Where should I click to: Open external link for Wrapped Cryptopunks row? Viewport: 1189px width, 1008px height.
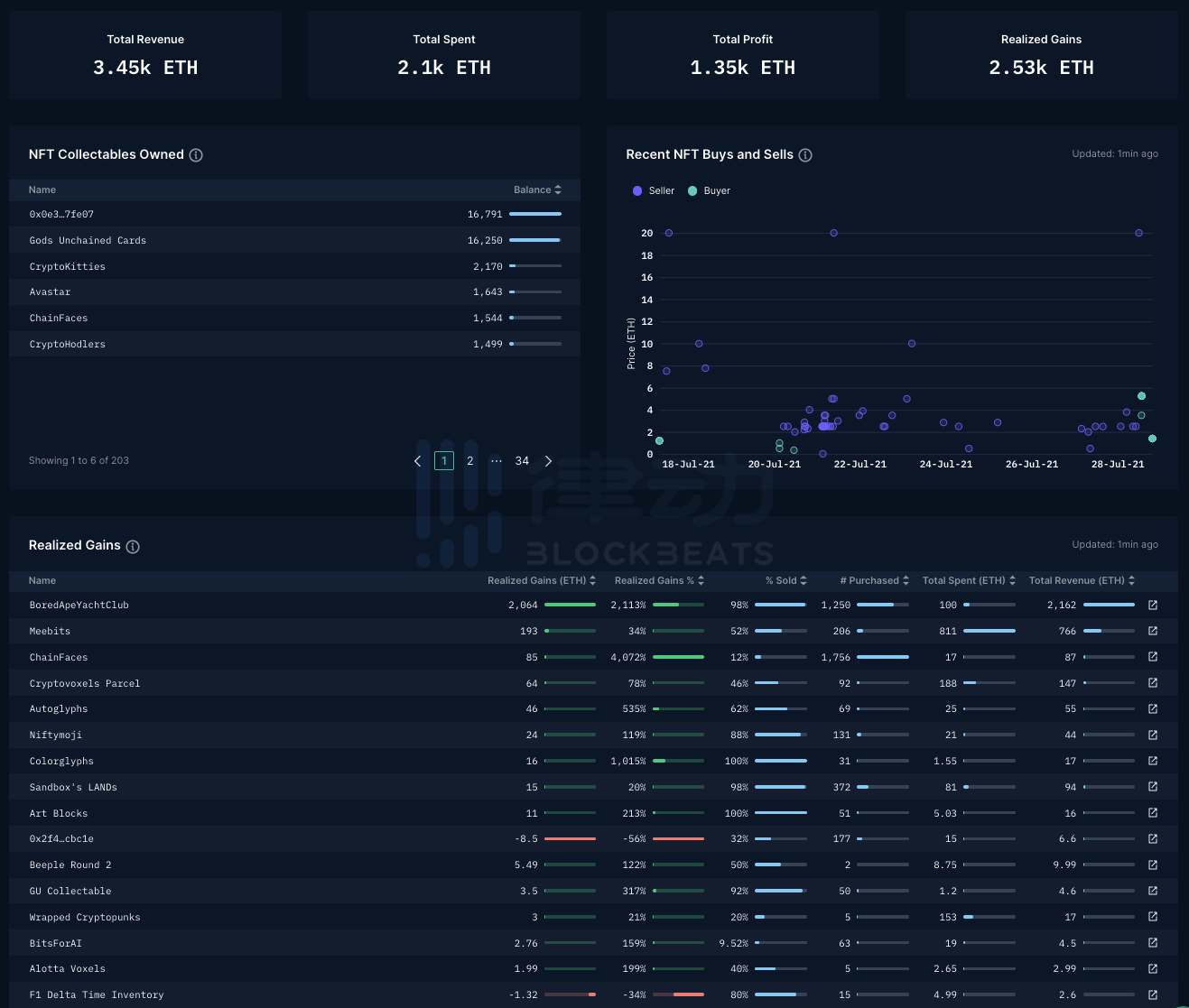tap(1153, 917)
